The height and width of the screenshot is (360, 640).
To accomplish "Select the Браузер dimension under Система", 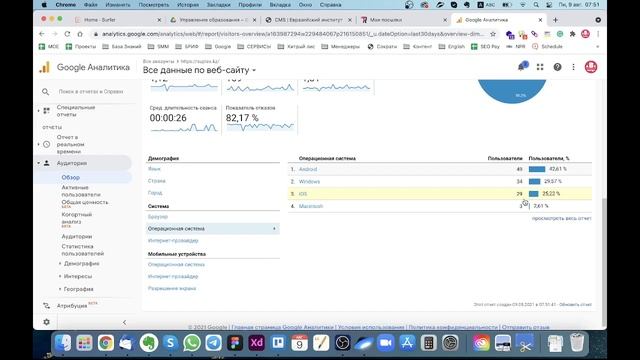I will (x=158, y=217).
